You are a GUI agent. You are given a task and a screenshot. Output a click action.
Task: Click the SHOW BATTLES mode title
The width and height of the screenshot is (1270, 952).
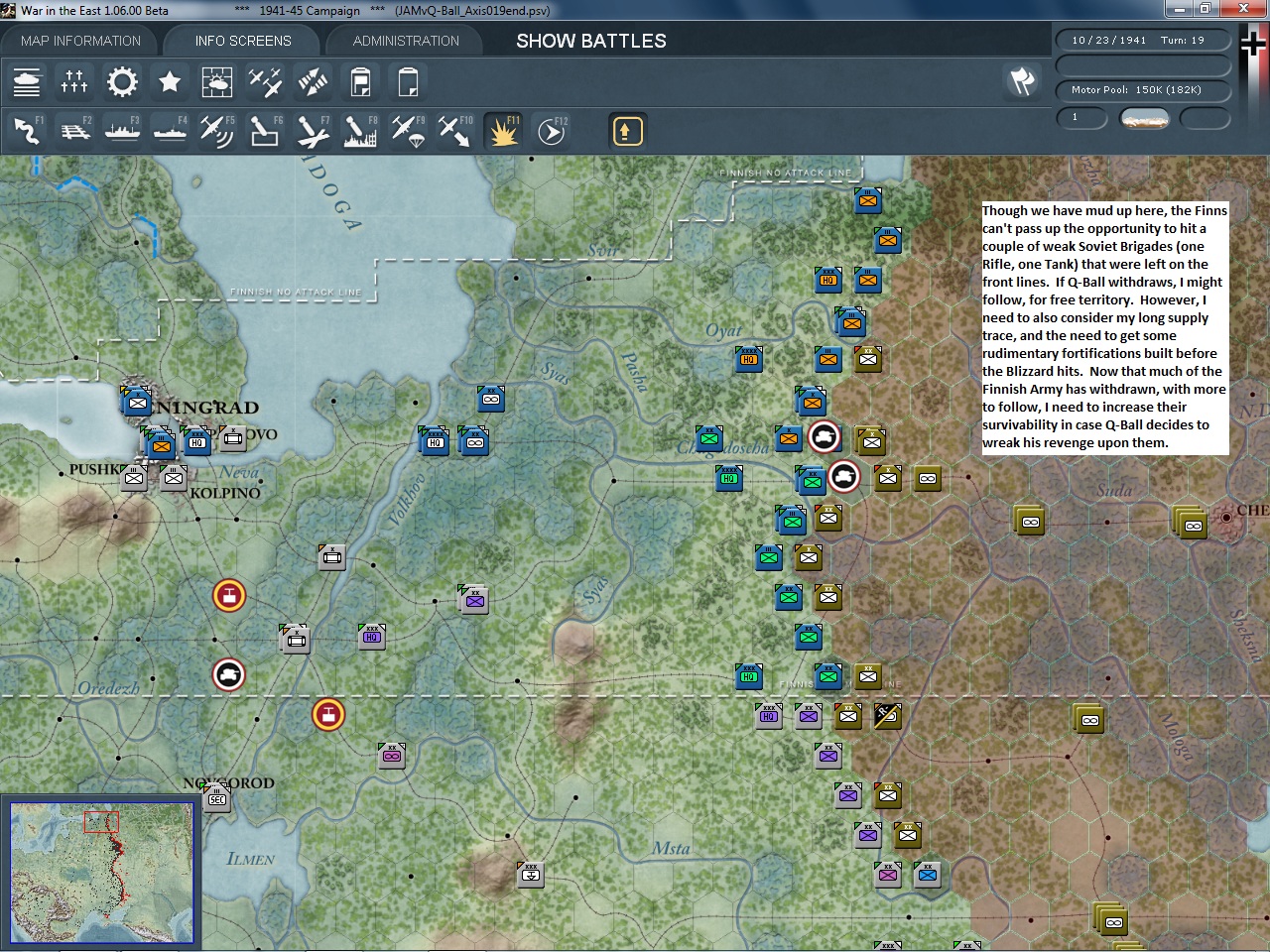click(x=591, y=42)
